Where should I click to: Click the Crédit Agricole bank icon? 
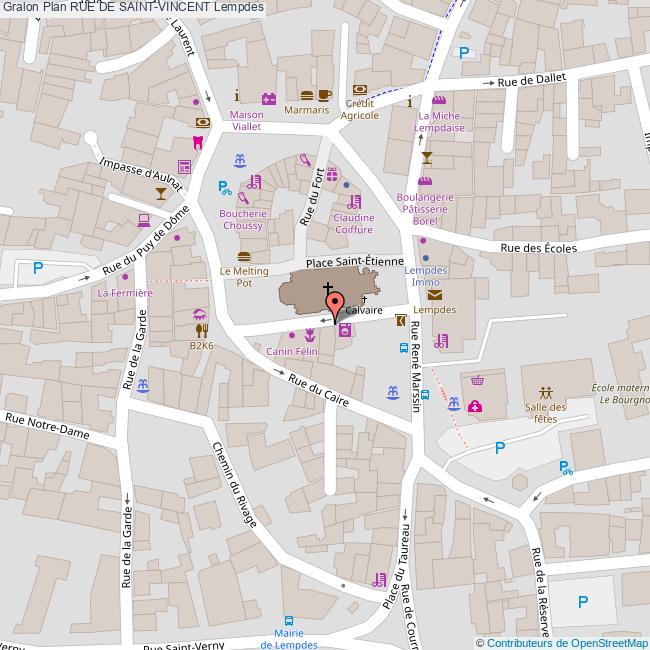tap(360, 89)
